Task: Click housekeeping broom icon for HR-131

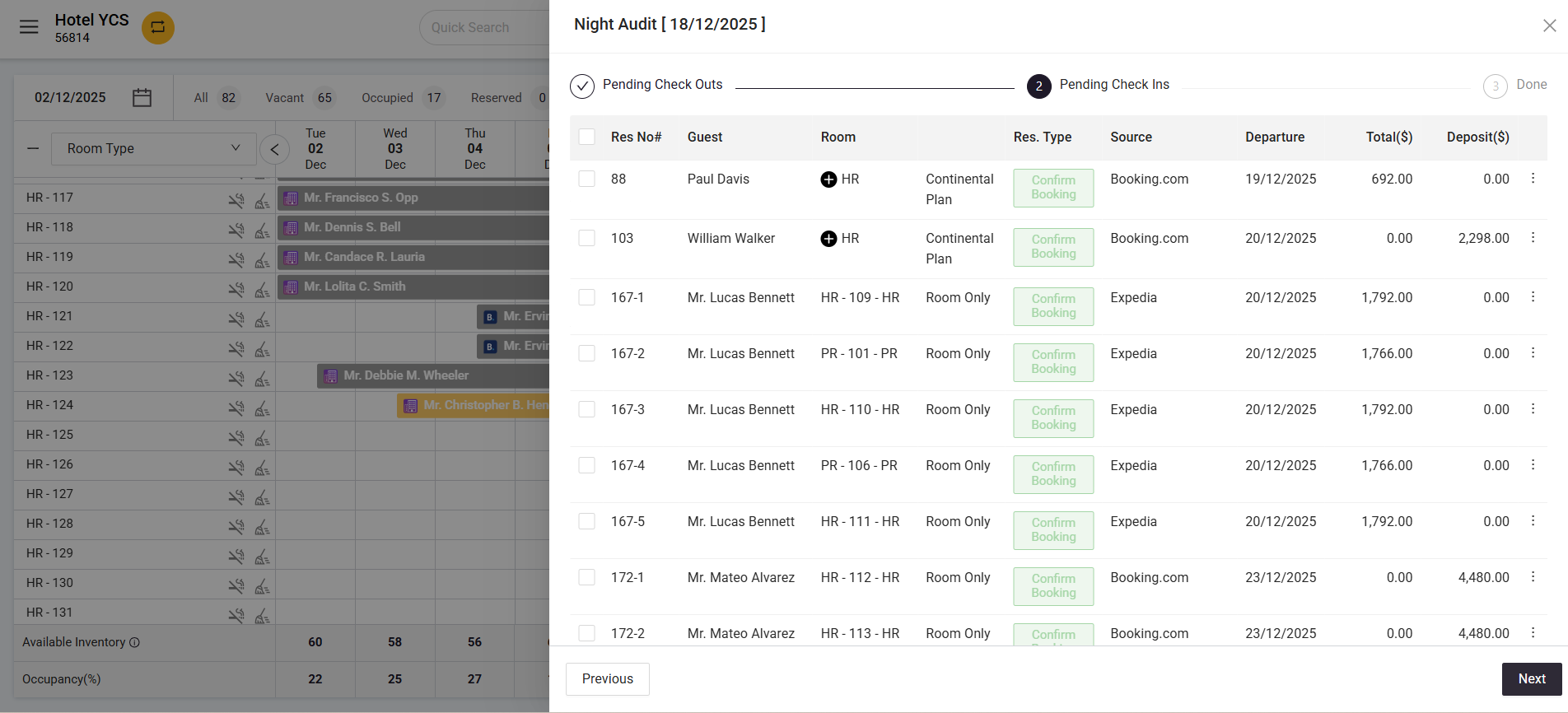Action: click(262, 615)
